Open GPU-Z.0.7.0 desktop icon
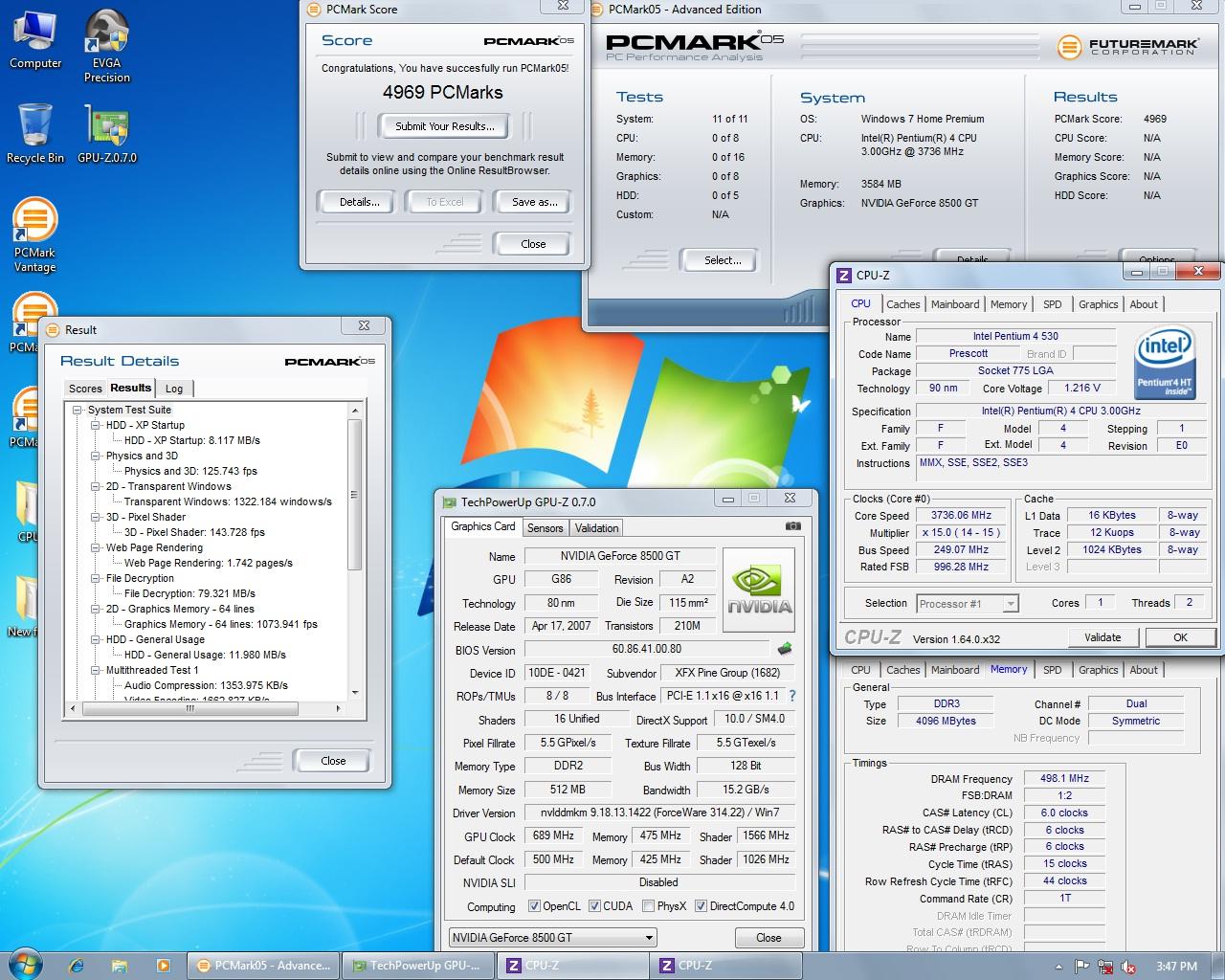Viewport: 1225px width, 980px height. [106, 133]
